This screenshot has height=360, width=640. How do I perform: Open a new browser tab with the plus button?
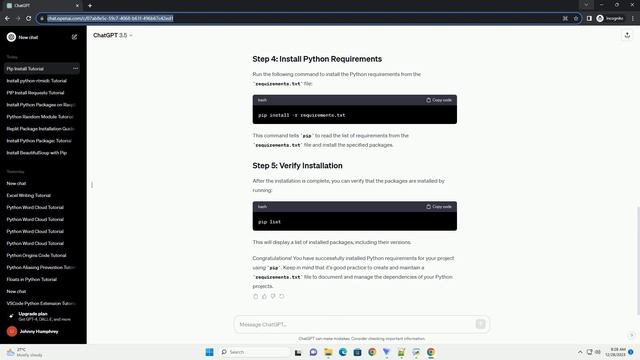tap(90, 6)
